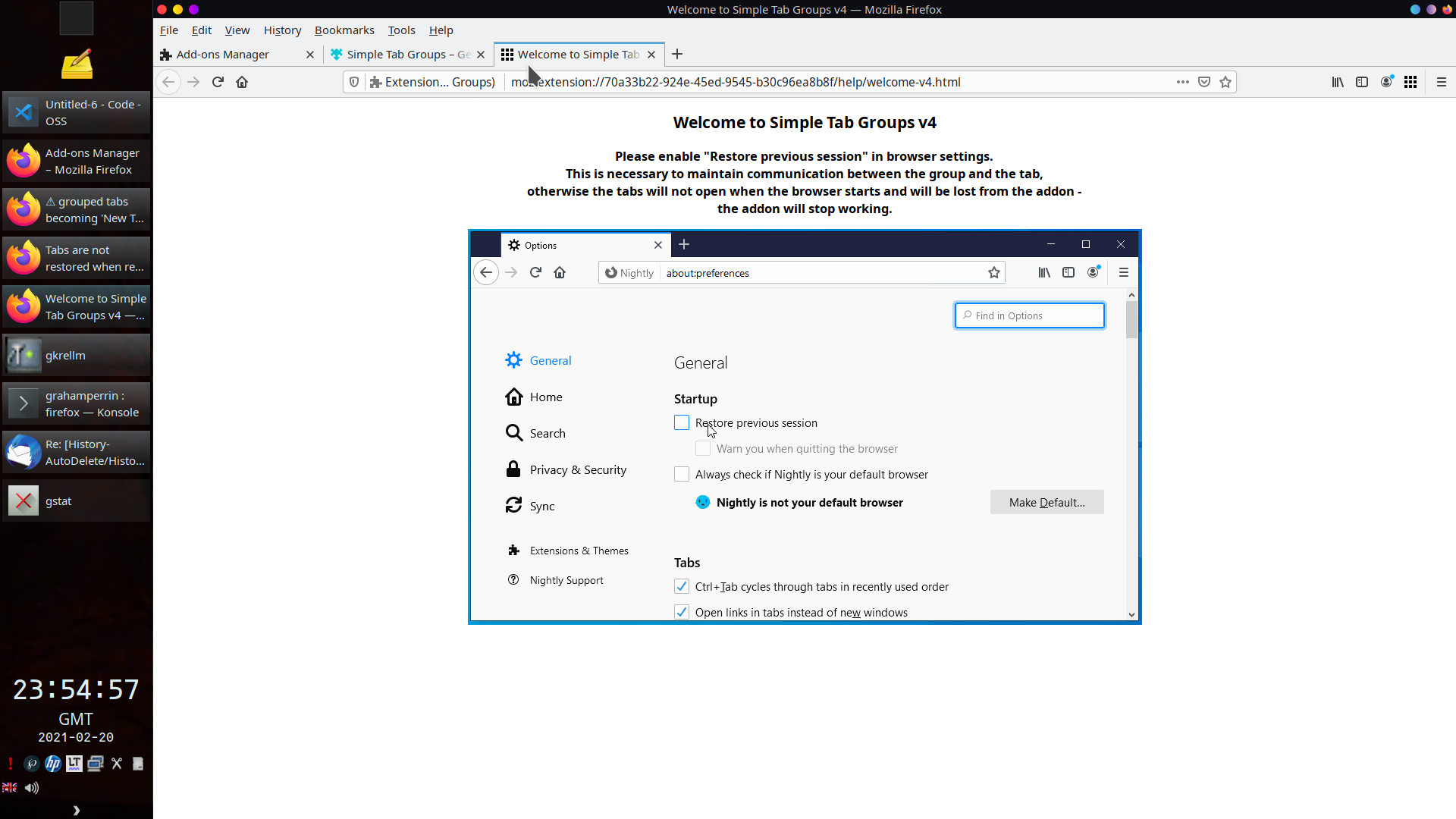The height and width of the screenshot is (819, 1456).
Task: Reload the welcome-v4.html page
Action: point(218,82)
